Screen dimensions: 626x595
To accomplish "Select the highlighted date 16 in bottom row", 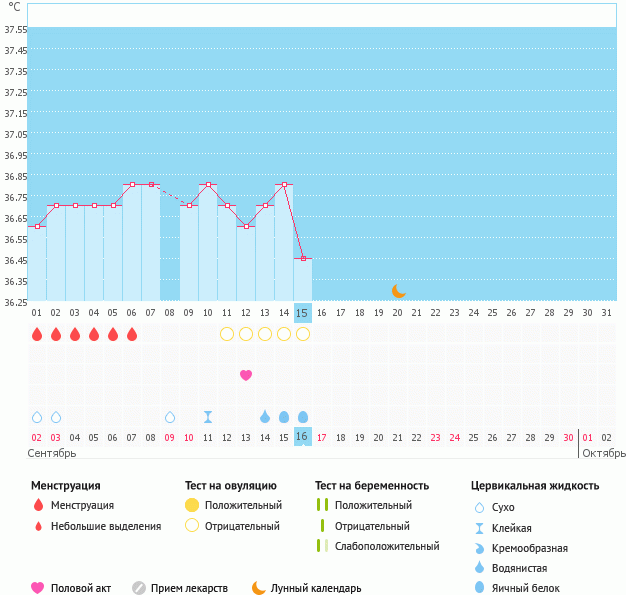I will [x=303, y=437].
